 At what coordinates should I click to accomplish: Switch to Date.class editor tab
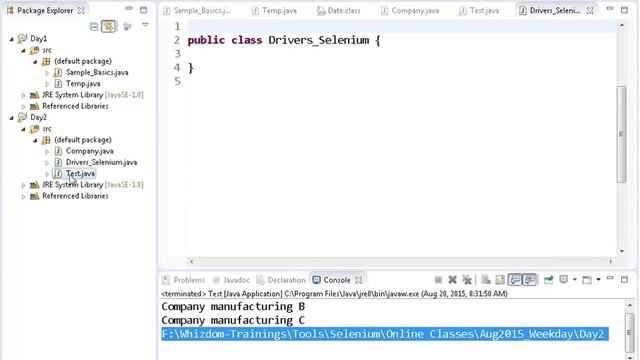click(x=339, y=11)
